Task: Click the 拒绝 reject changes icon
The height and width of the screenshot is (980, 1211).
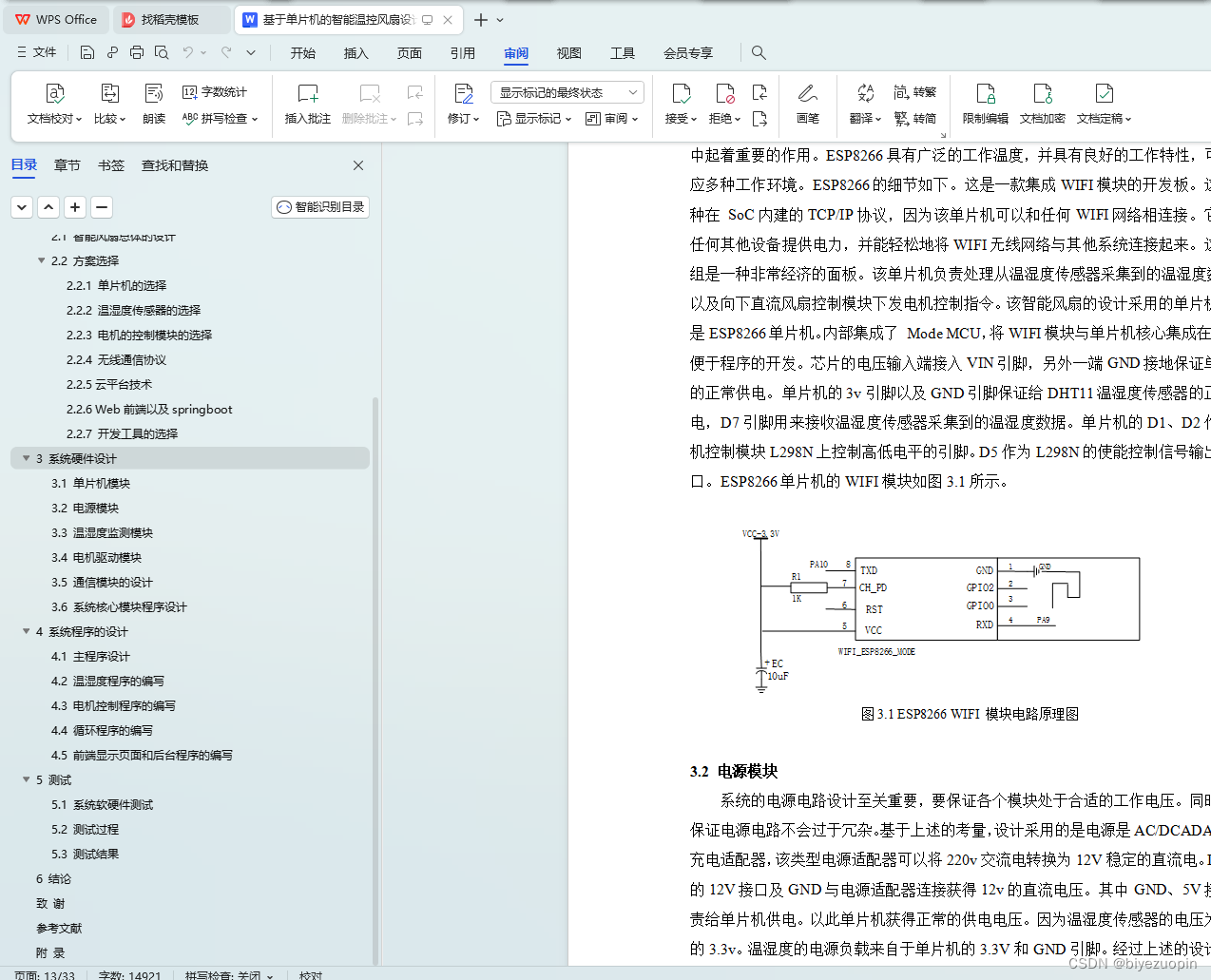Action: [724, 93]
